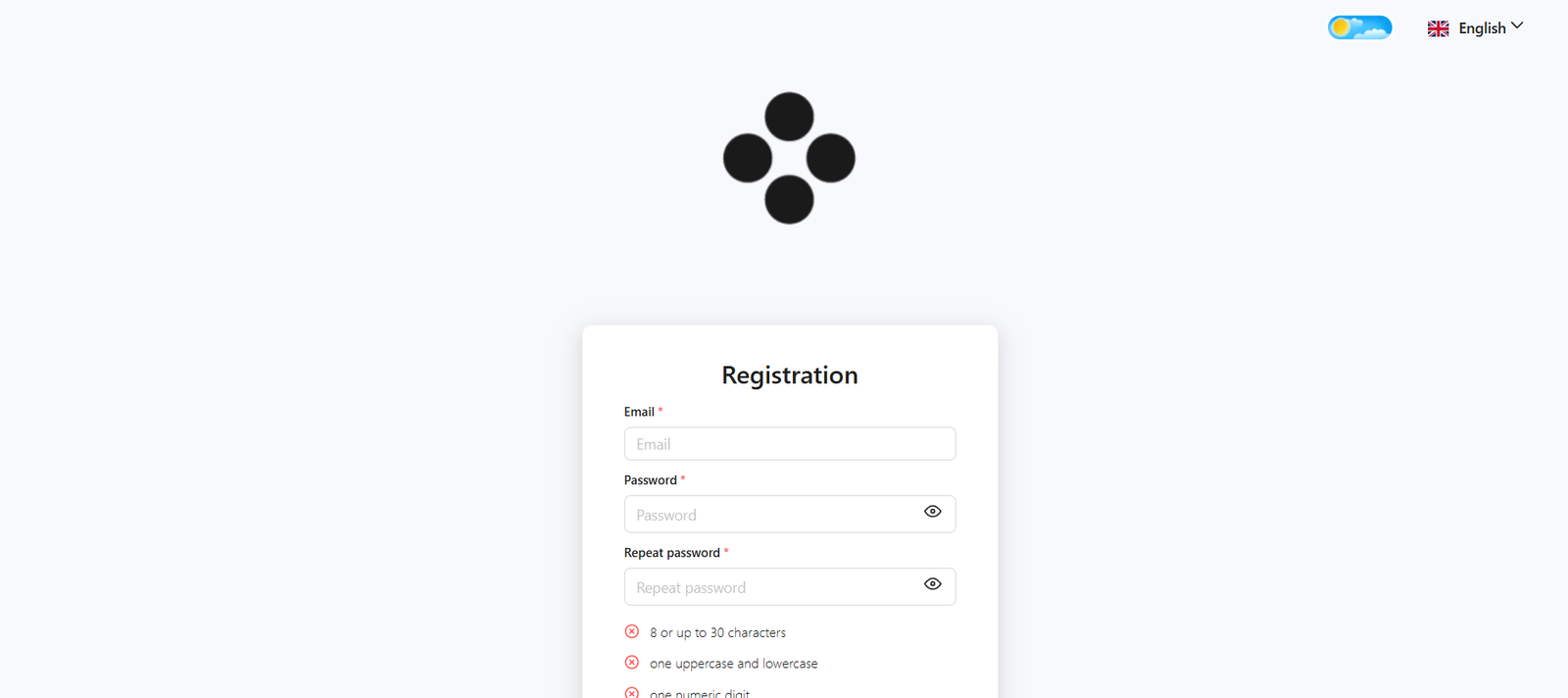Click the Email field label
Image resolution: width=1568 pixels, height=698 pixels.
639,412
